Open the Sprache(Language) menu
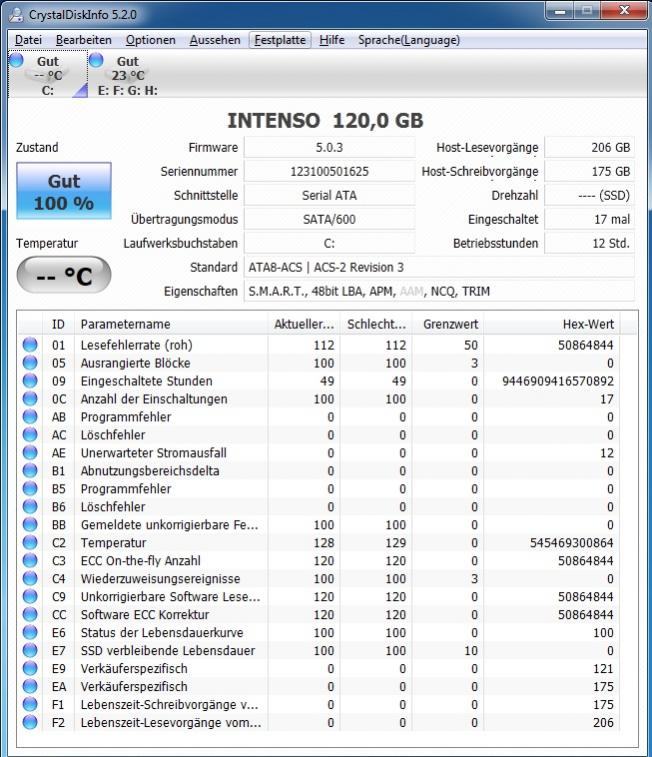Screen dimensions: 652x757 tap(409, 40)
